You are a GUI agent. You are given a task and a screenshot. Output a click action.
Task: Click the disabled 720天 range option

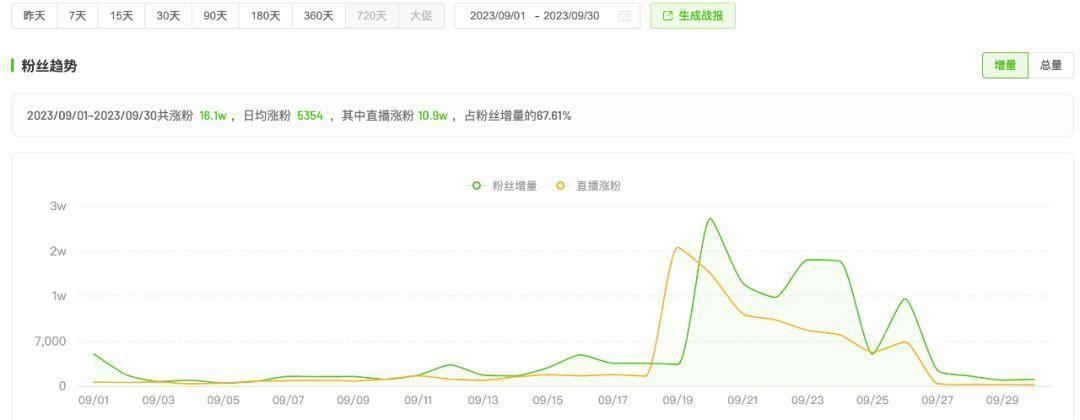coord(371,16)
